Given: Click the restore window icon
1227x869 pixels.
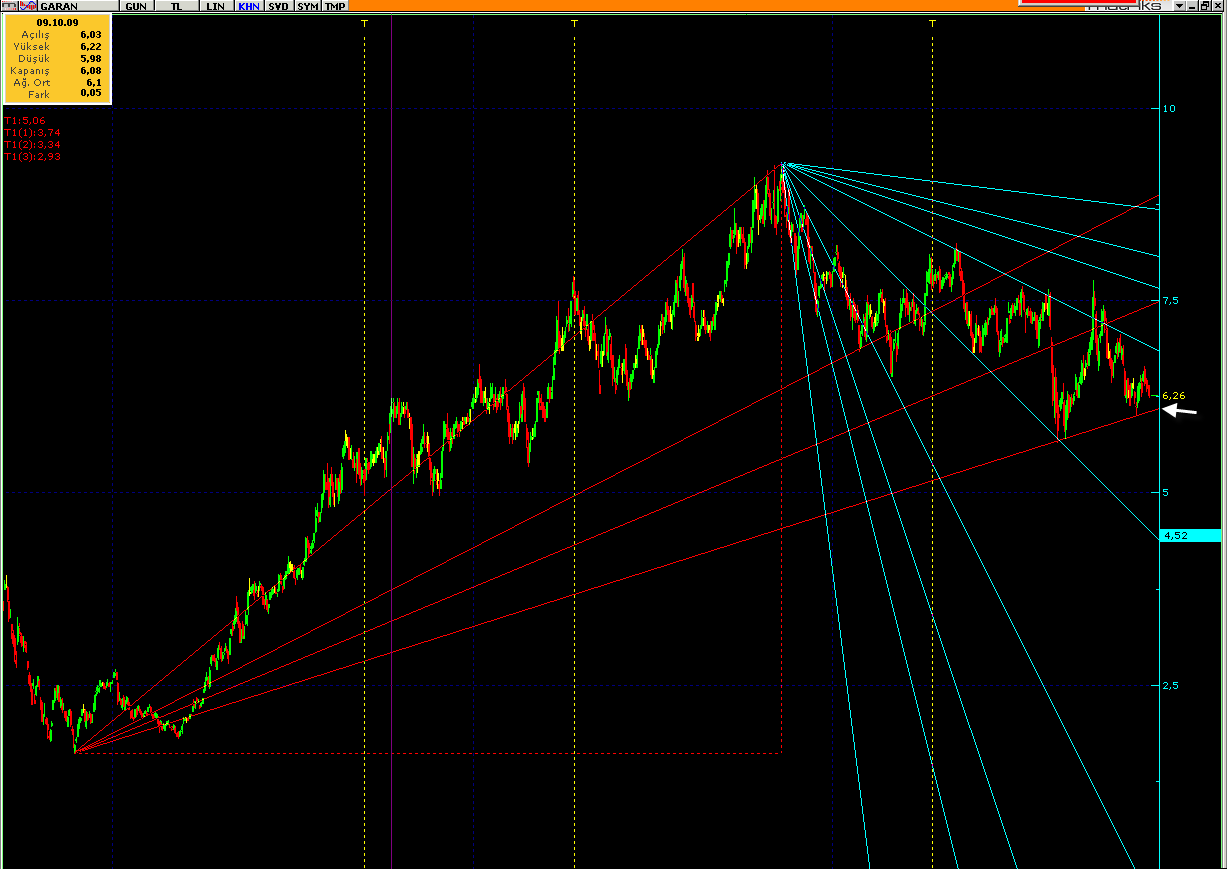Looking at the screenshot, I should pos(1205,6).
